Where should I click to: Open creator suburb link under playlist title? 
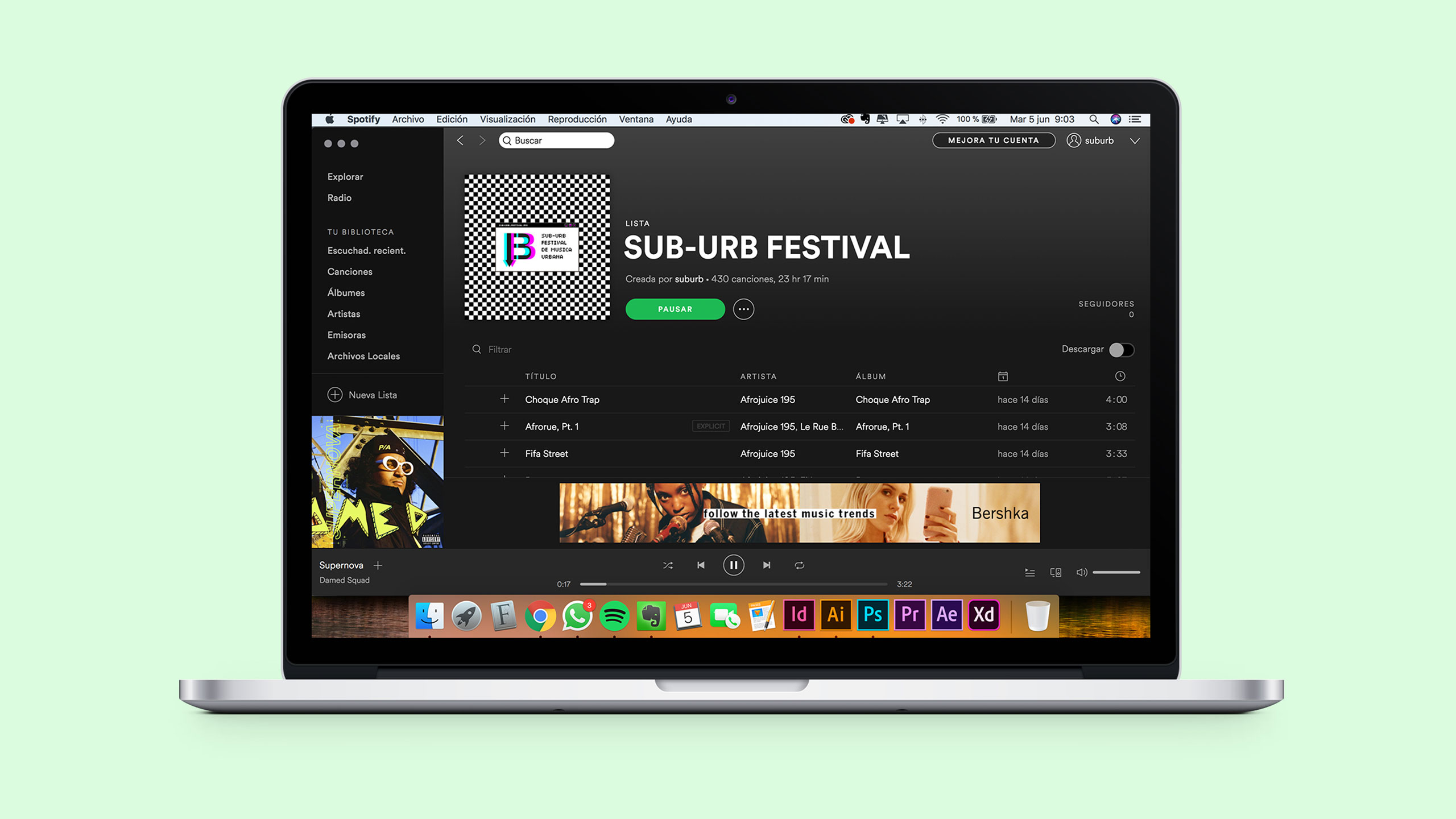[689, 279]
